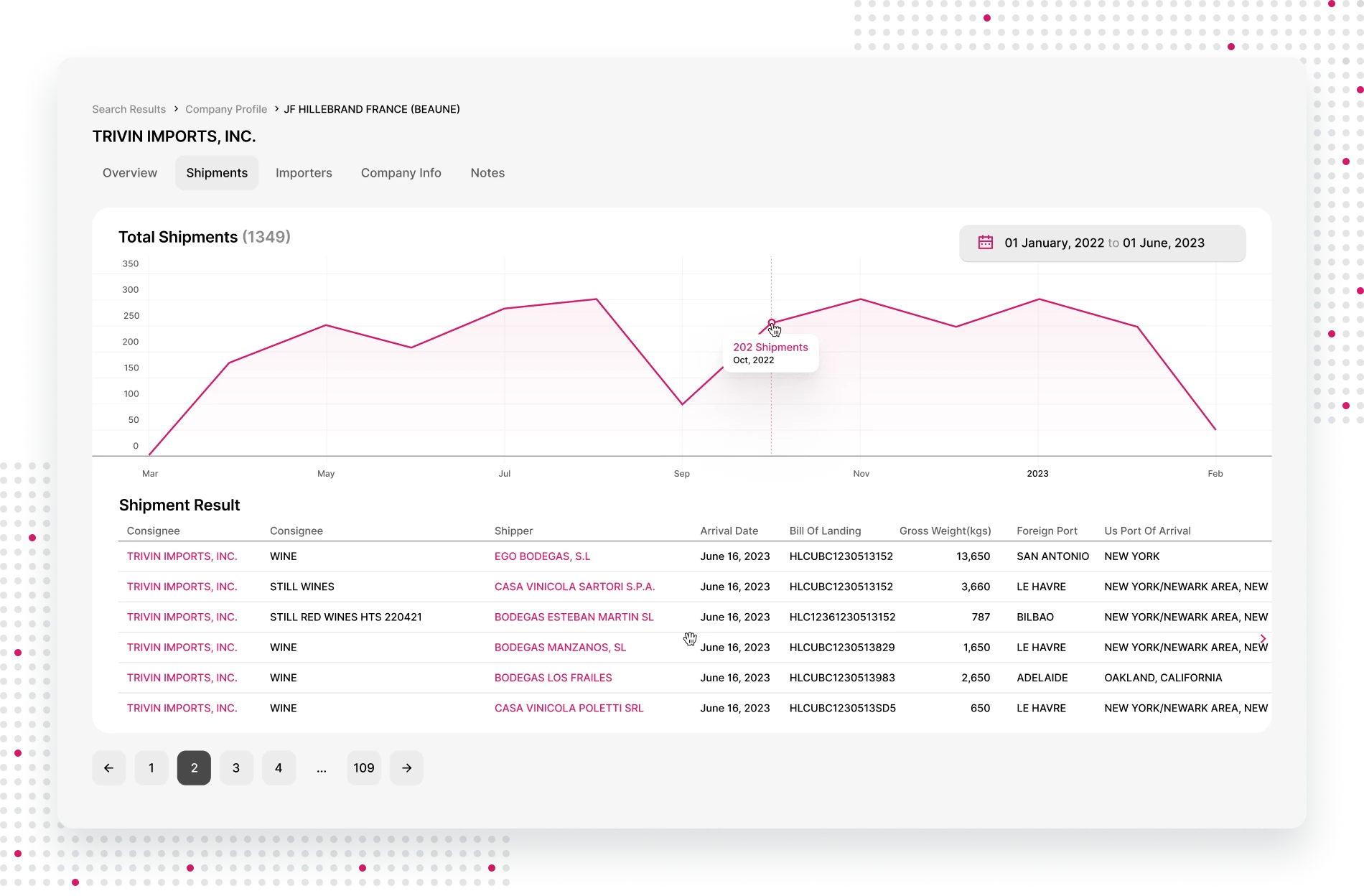Go to page 3 of results
Image resolution: width=1364 pixels, height=896 pixels.
(236, 767)
